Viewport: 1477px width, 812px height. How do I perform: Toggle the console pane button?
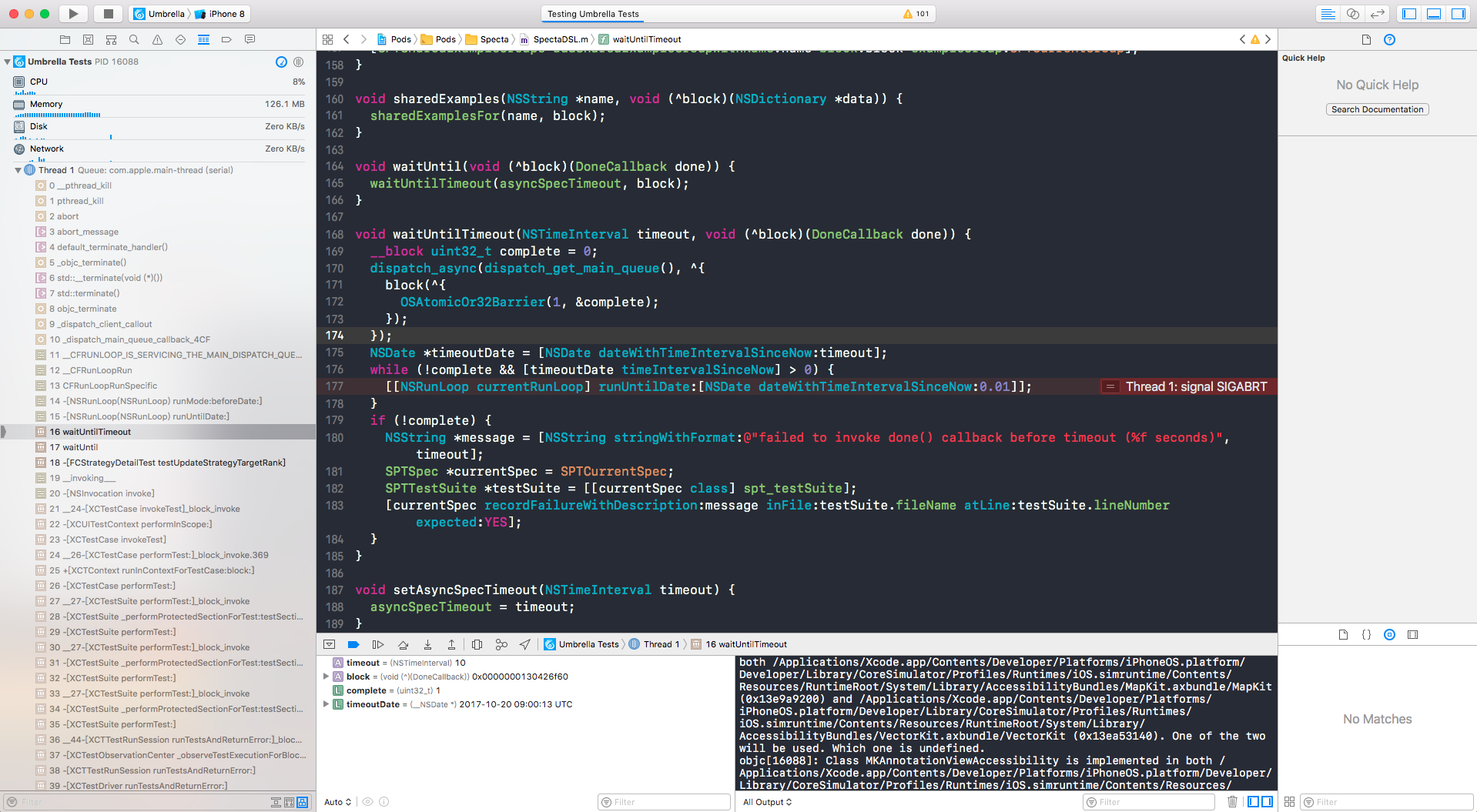coord(1267,802)
